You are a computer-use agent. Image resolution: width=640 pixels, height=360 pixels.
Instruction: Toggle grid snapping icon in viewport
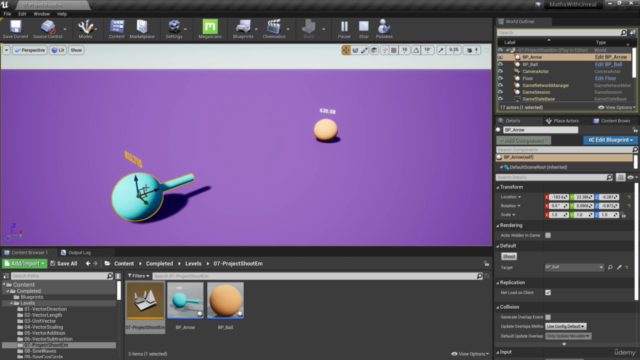[393, 50]
